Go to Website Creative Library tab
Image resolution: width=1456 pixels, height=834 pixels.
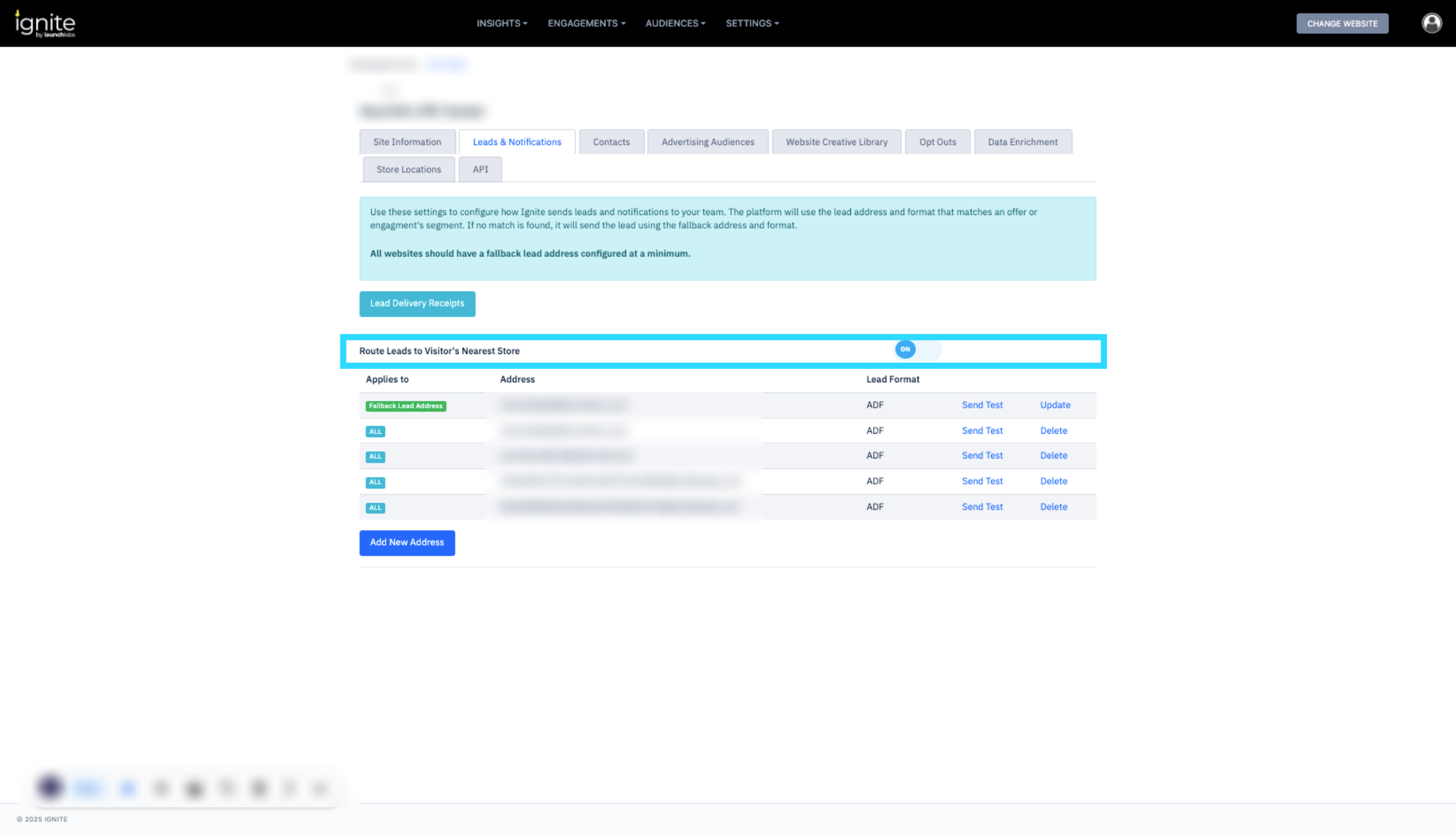[836, 142]
